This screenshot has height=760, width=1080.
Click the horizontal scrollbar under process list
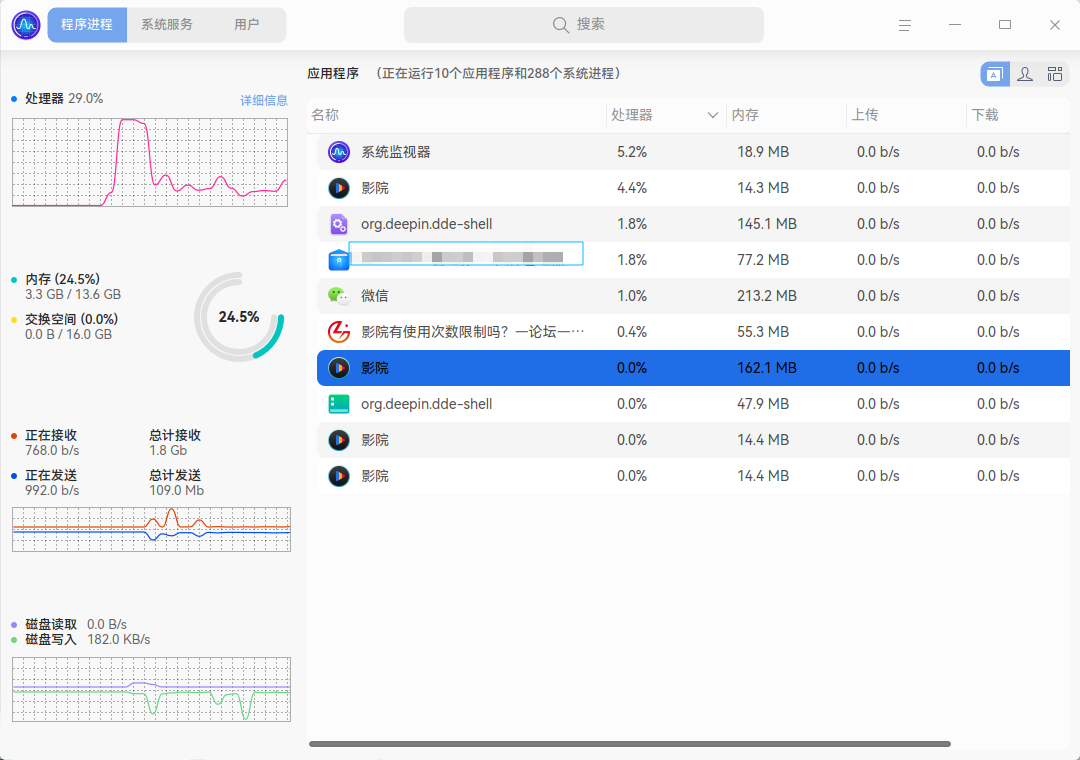630,744
